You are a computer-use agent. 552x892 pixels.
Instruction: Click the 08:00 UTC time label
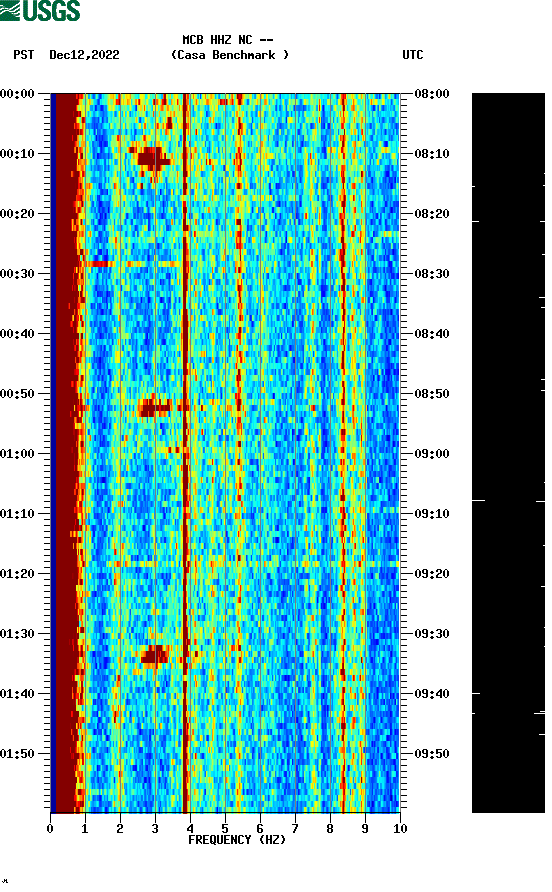point(432,93)
